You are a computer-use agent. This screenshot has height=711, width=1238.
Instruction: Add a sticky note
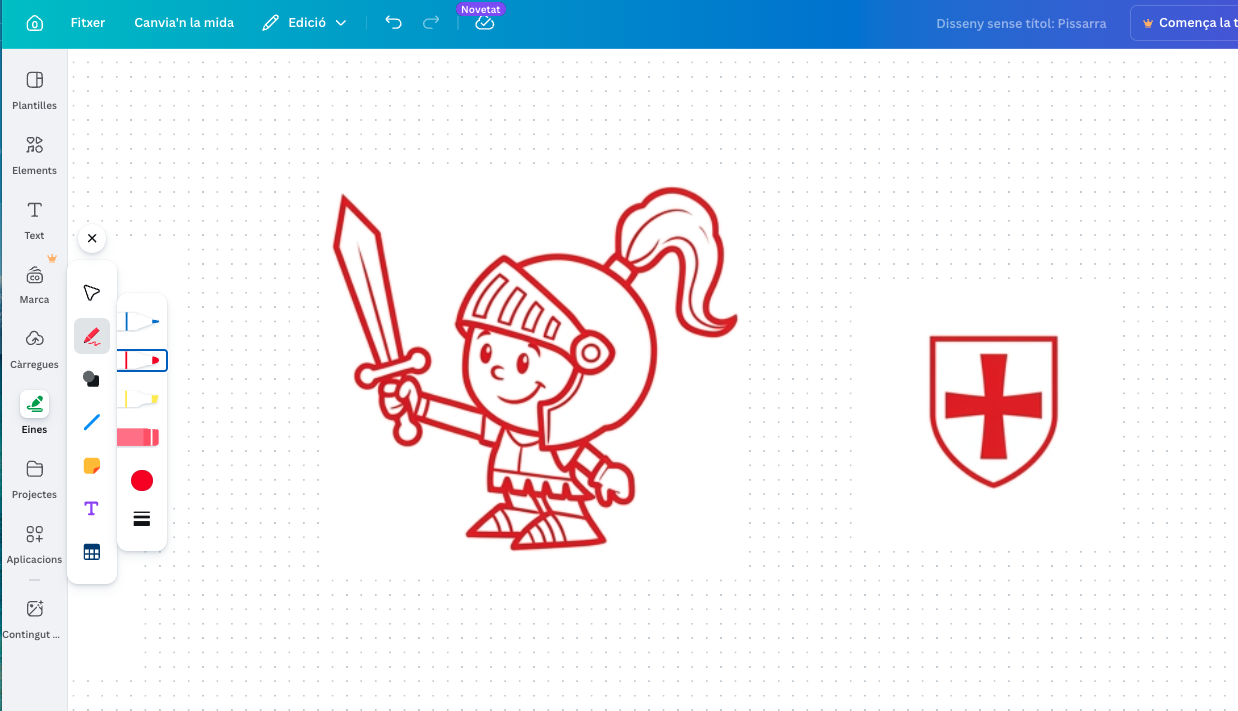(92, 465)
